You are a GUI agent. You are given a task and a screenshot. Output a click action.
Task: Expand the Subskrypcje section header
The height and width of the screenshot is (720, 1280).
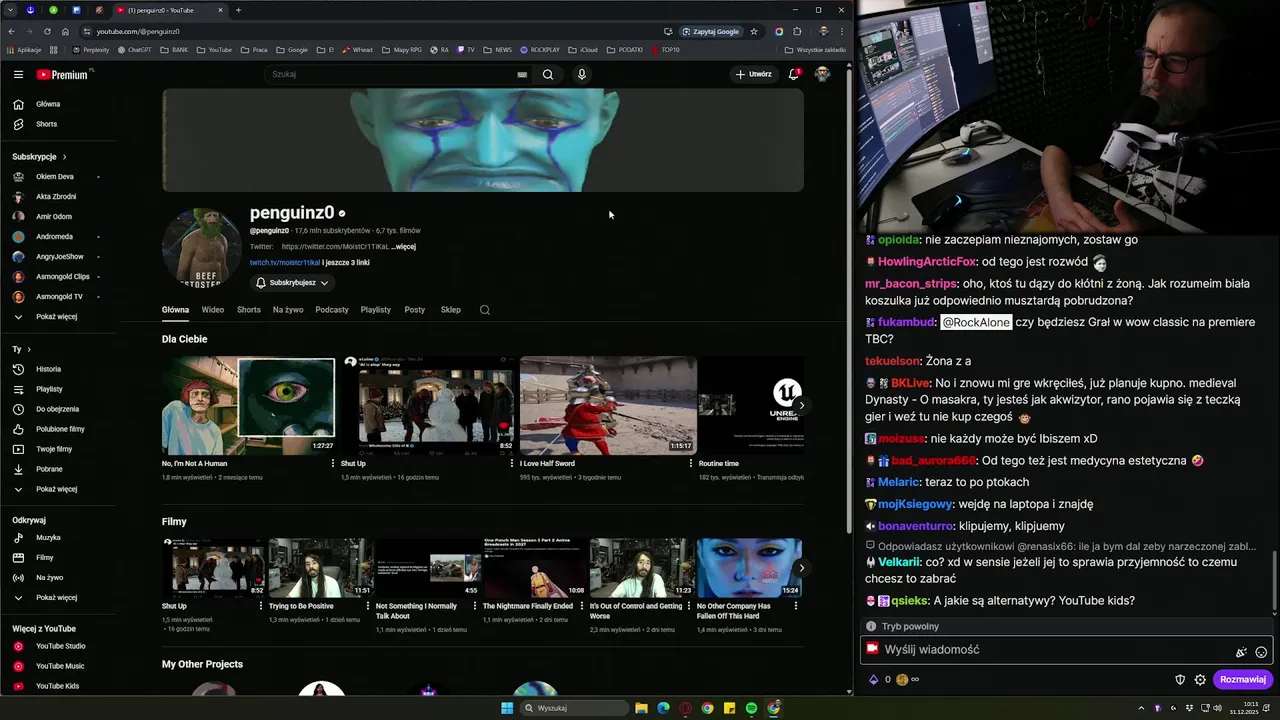click(39, 157)
